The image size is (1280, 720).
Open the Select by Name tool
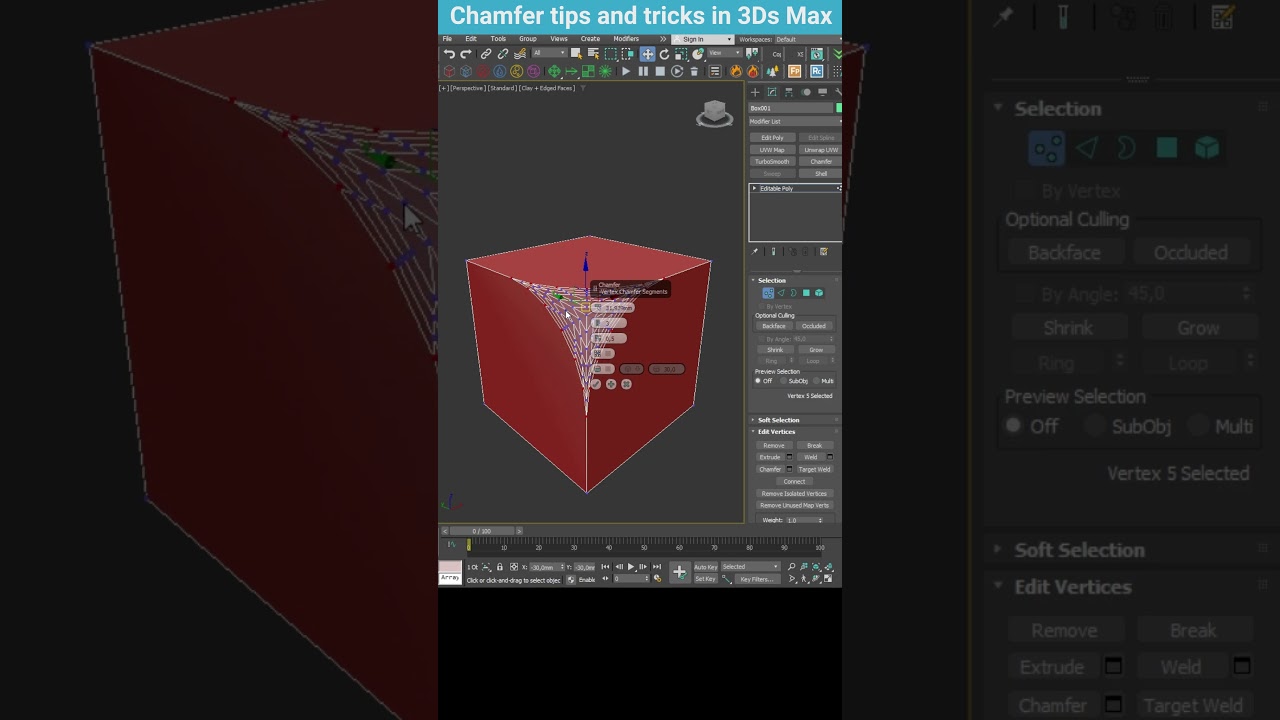594,54
